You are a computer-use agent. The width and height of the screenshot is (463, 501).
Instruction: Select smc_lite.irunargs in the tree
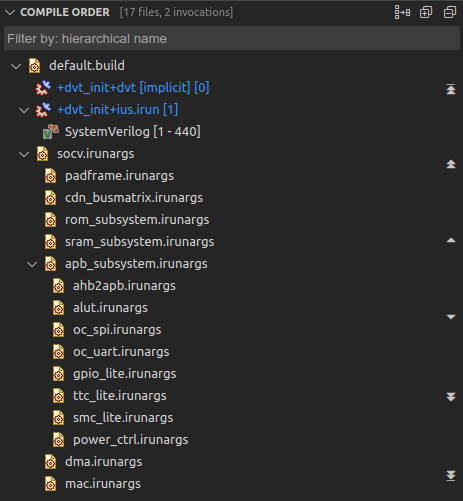[123, 418]
